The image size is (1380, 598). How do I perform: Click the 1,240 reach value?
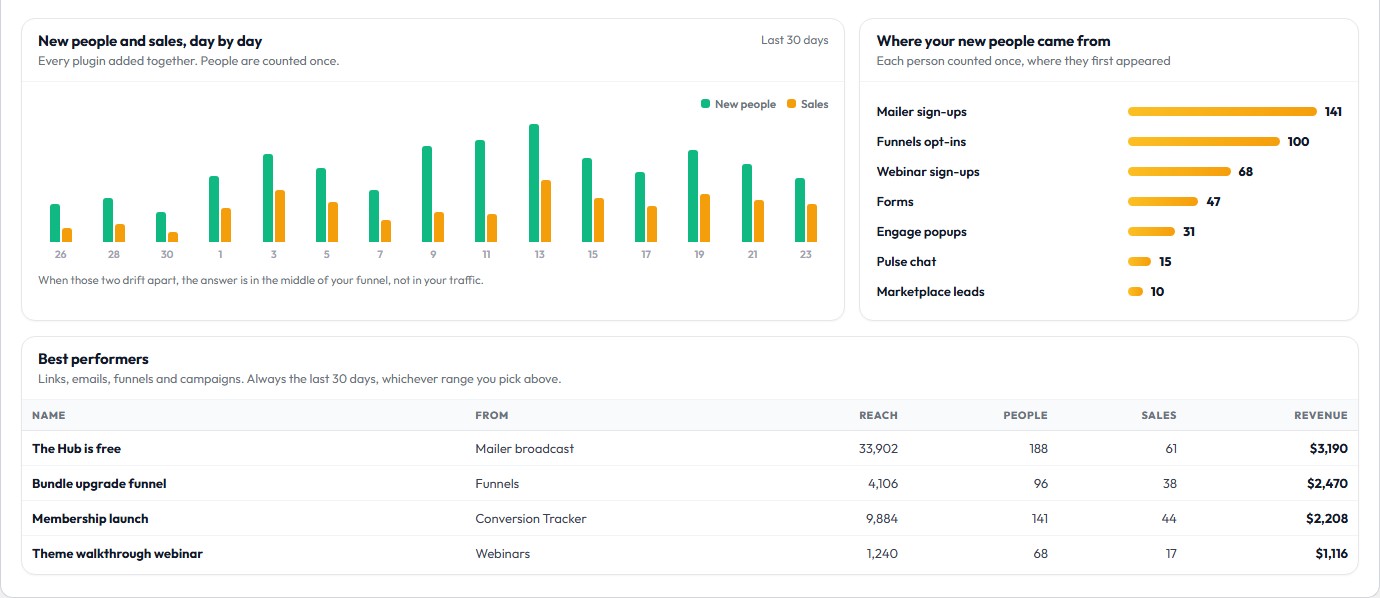882,554
